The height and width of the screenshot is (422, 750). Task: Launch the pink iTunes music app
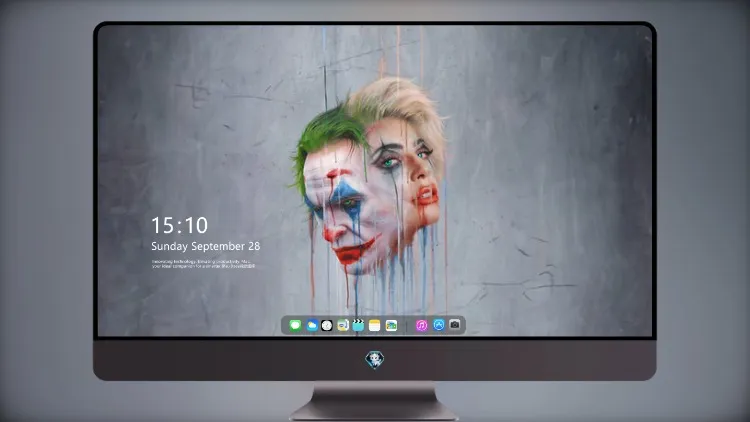point(421,325)
